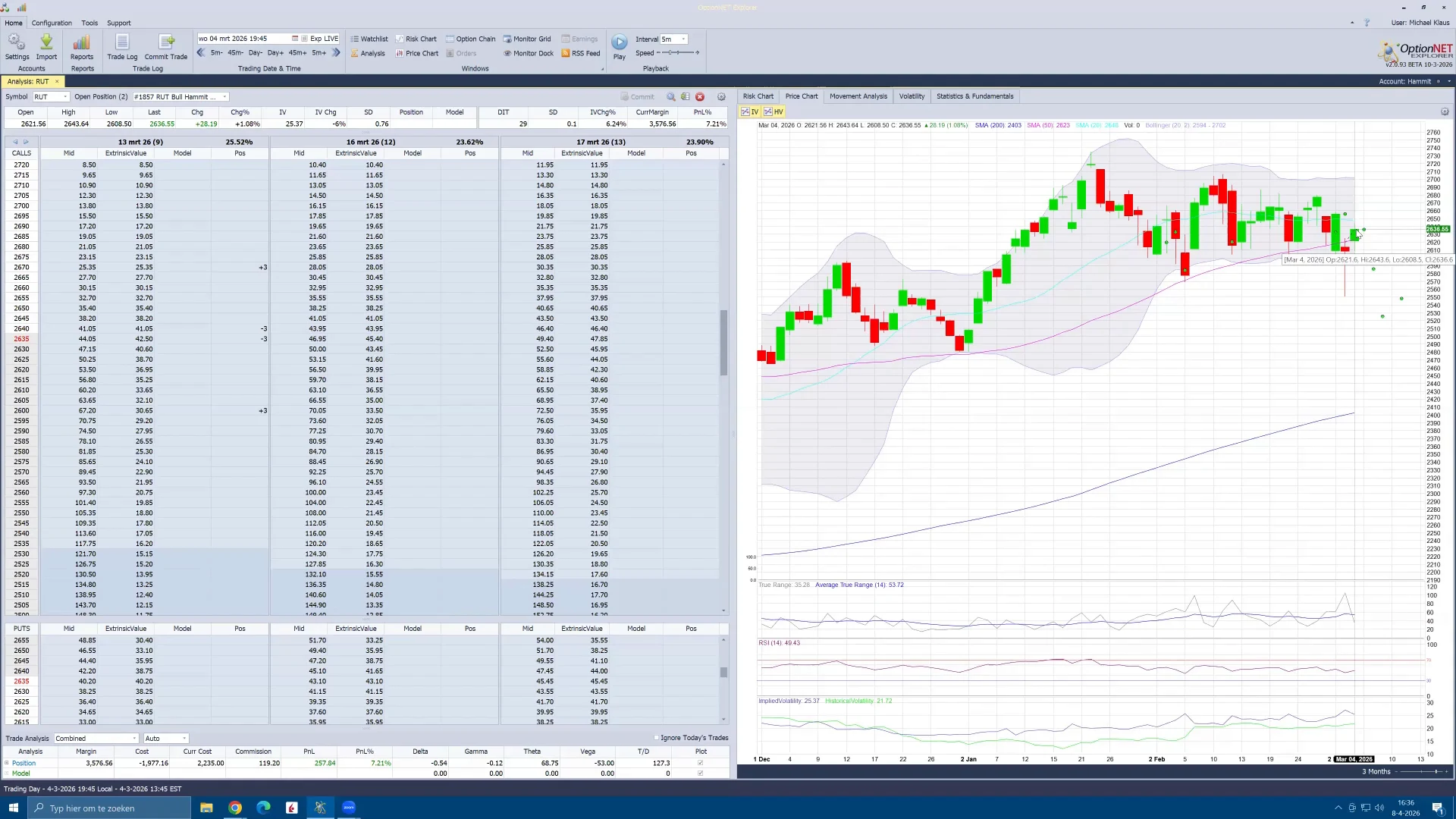Open Google Chrome from the taskbar

click(x=235, y=808)
